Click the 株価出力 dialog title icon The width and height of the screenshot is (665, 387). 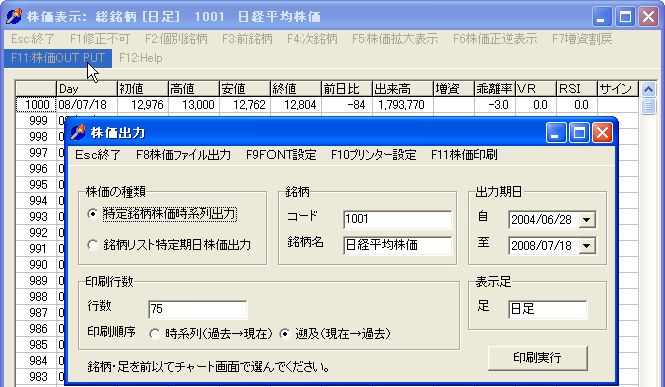pos(78,133)
